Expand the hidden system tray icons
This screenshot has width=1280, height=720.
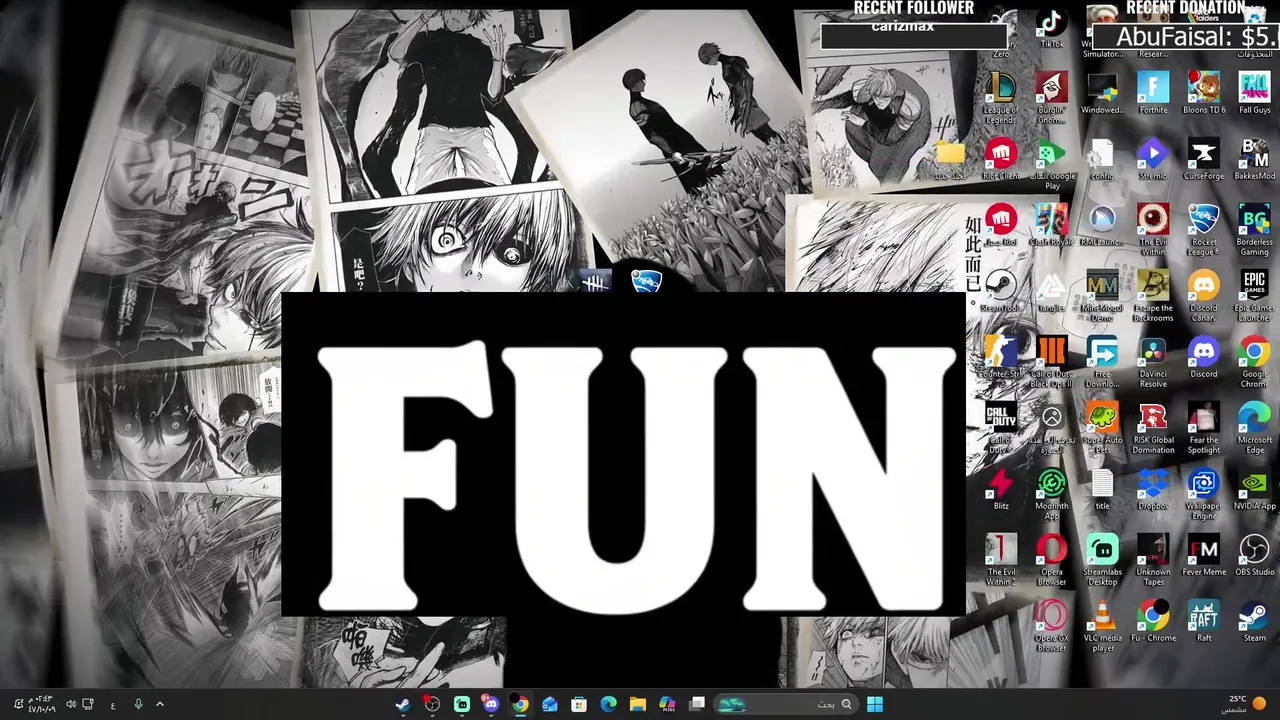[x=159, y=704]
